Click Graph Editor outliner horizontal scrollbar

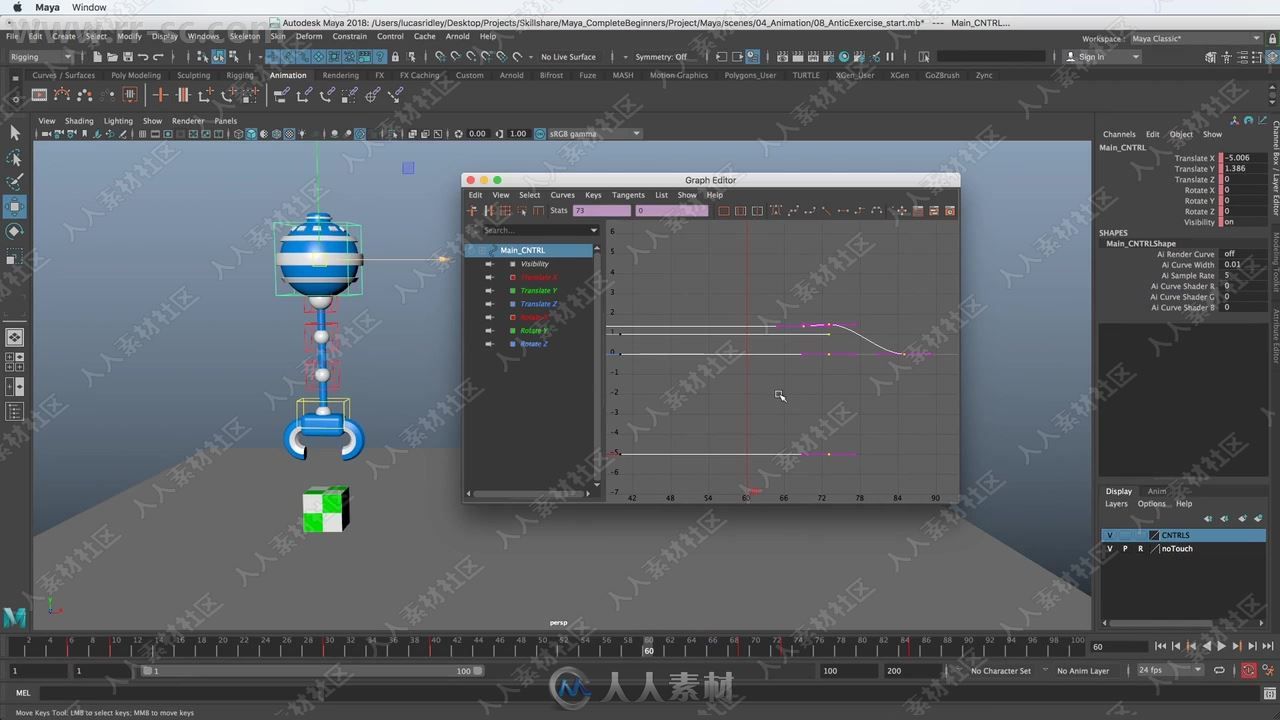click(530, 493)
